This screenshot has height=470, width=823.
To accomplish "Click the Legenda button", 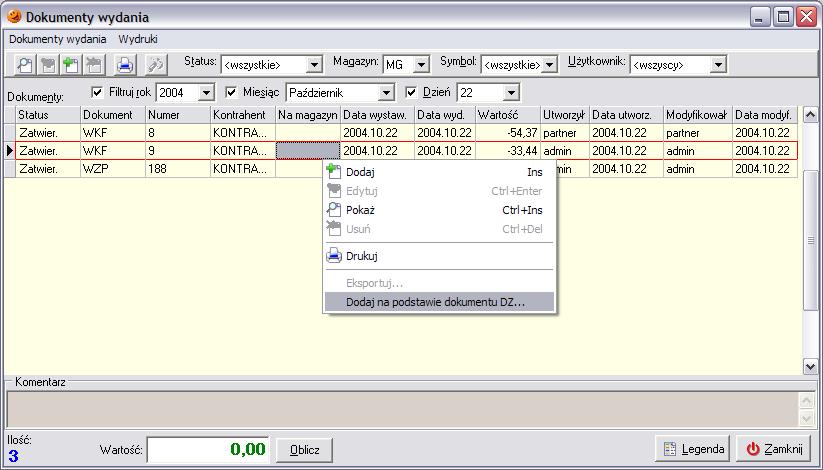I will [x=692, y=449].
